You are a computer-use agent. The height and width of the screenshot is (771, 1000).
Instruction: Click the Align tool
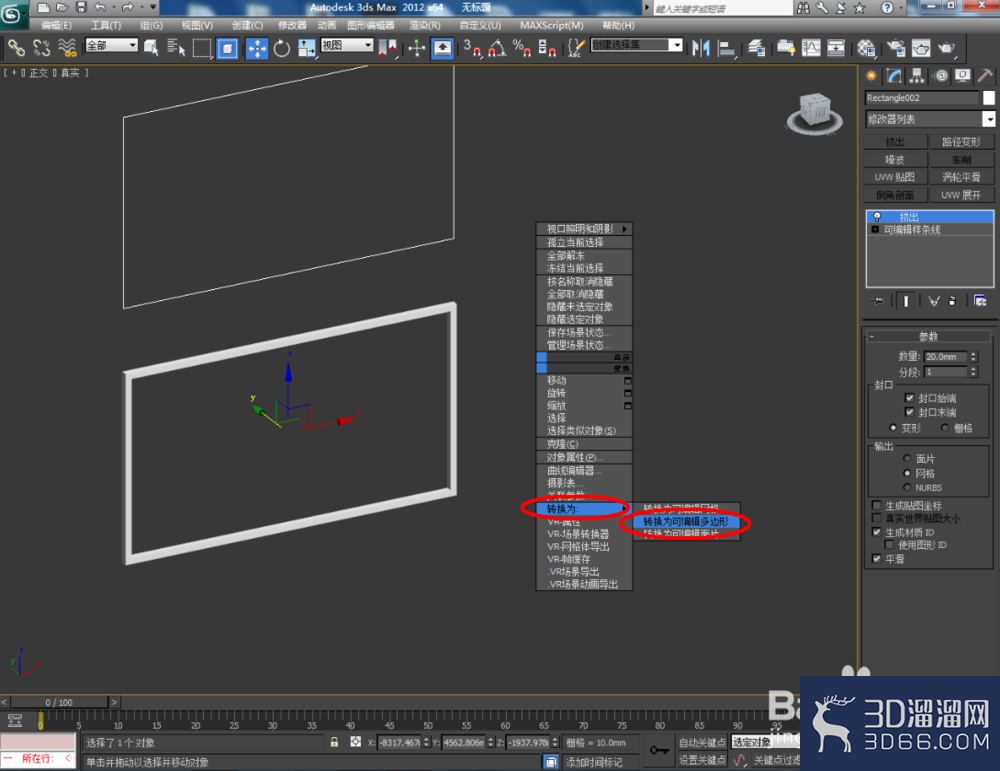click(x=726, y=48)
